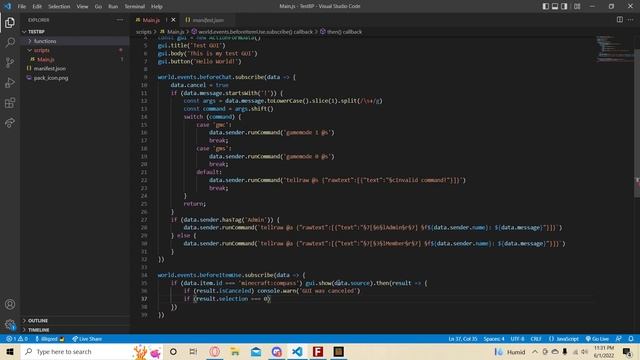This screenshot has width=640, height=360.
Task: Open the Go menu
Action: 98,6
